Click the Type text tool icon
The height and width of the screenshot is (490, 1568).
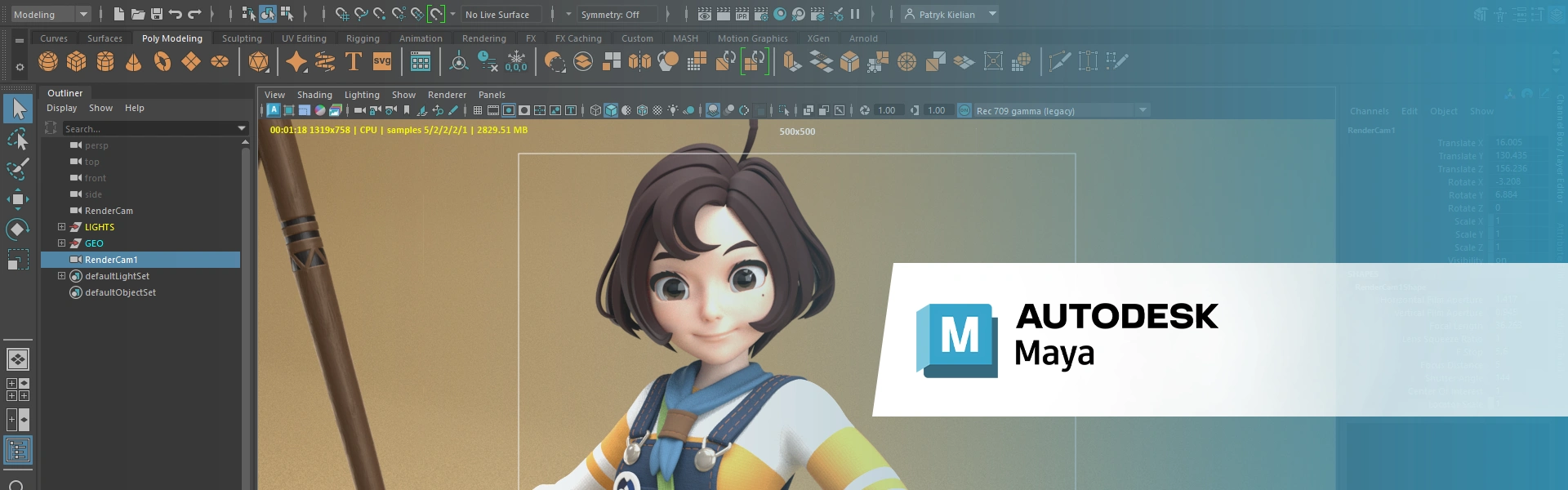[354, 61]
